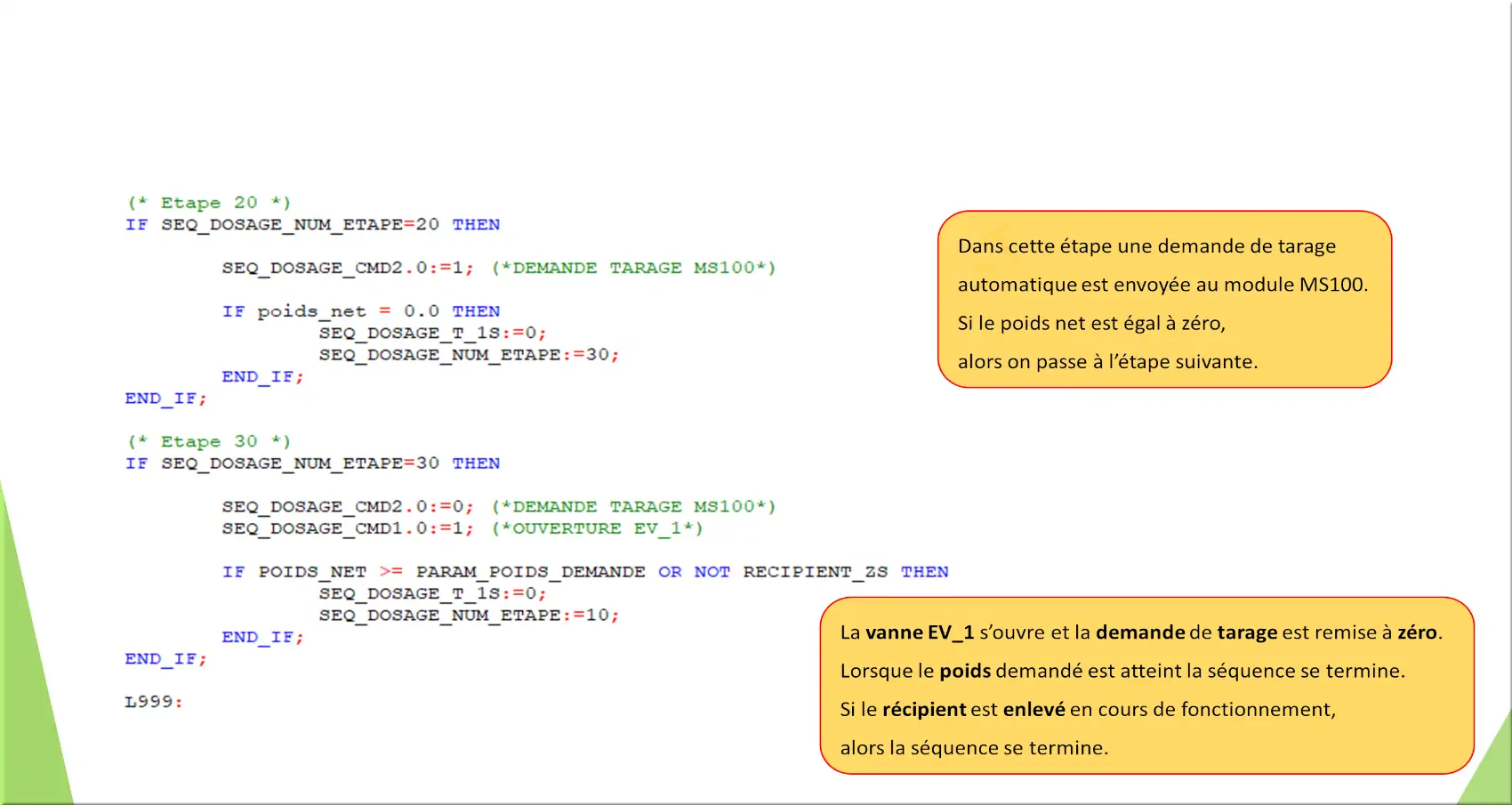
Task: Click 'RECIPIENT_ZS' in the condition line
Action: (x=816, y=572)
